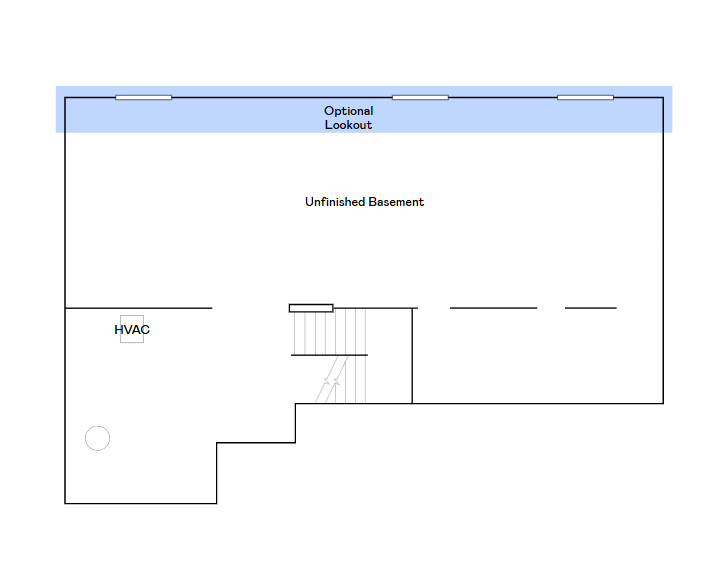The width and height of the screenshot is (709, 584).
Task: Click the Optional Lookout label
Action: (x=348, y=118)
